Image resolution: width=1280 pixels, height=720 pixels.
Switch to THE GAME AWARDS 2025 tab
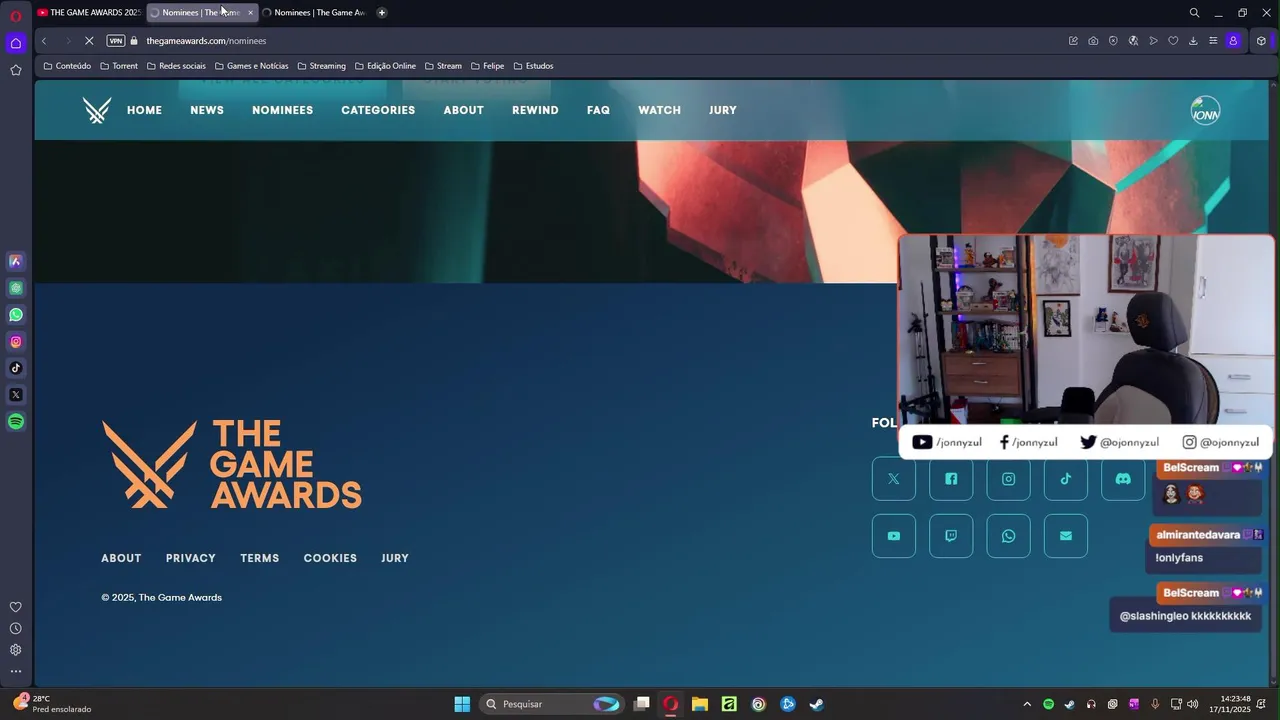coord(89,13)
